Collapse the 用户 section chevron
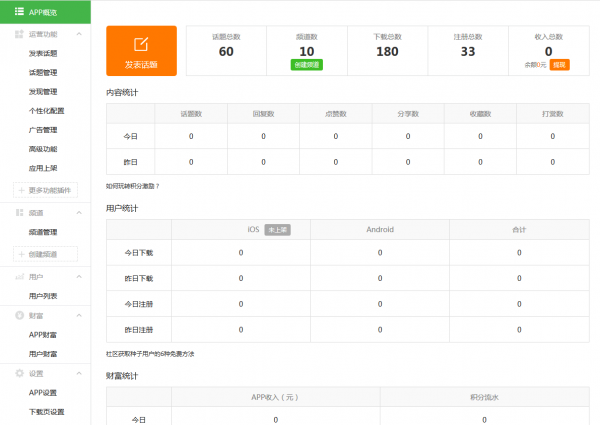Image resolution: width=600 pixels, height=425 pixels. [x=79, y=277]
